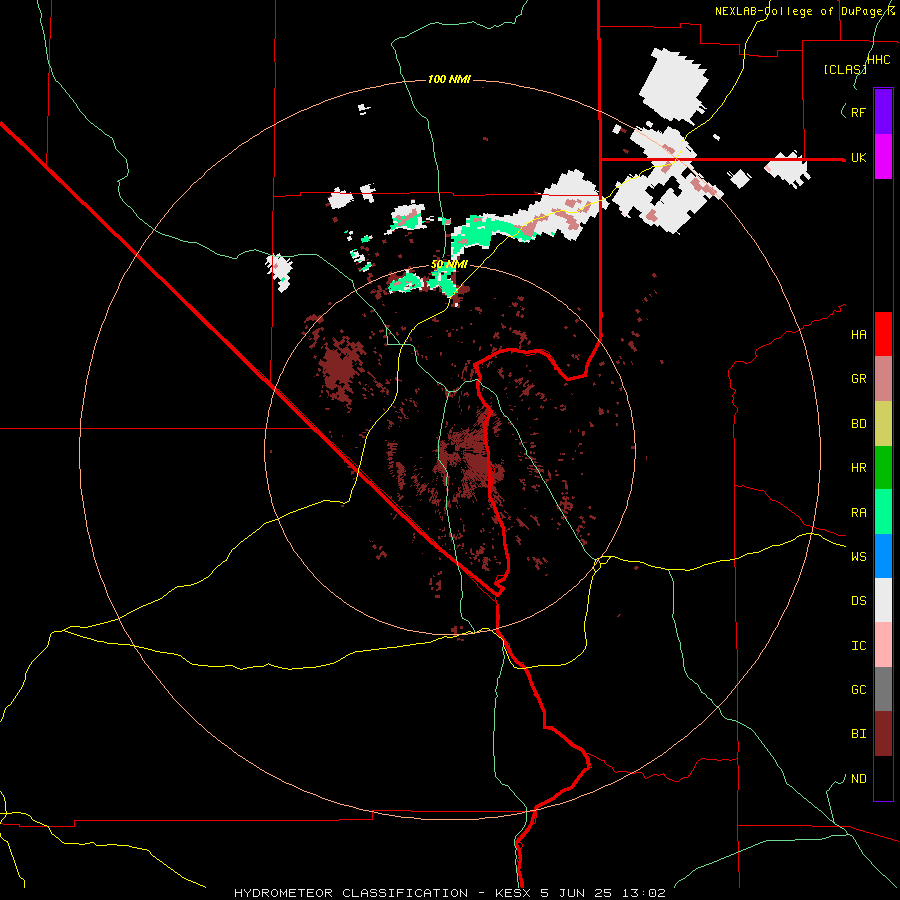Click the BI legend label
Screen dimensions: 900x900
coord(859,734)
